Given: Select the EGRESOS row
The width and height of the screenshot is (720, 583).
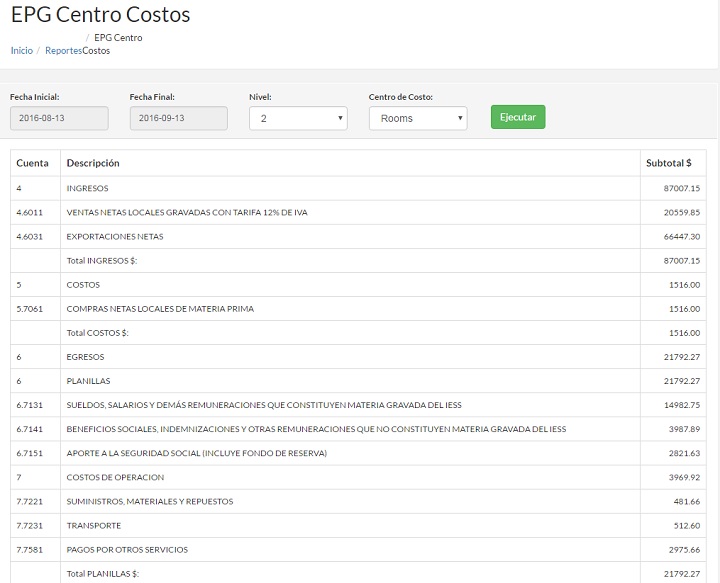Looking at the screenshot, I should [x=85, y=357].
